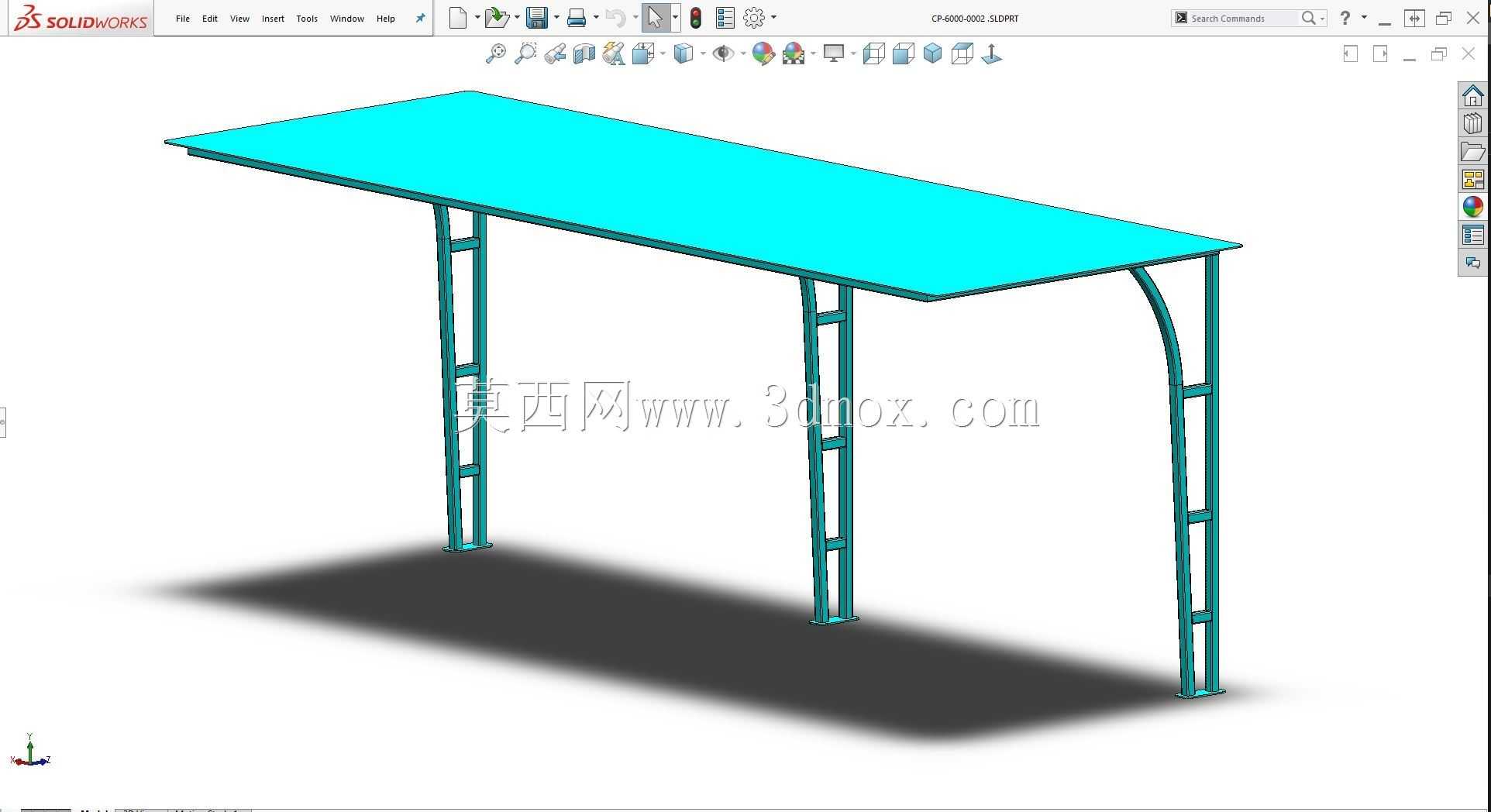Expand the Print dropdown arrow
The height and width of the screenshot is (812, 1491).
pyautogui.click(x=596, y=18)
